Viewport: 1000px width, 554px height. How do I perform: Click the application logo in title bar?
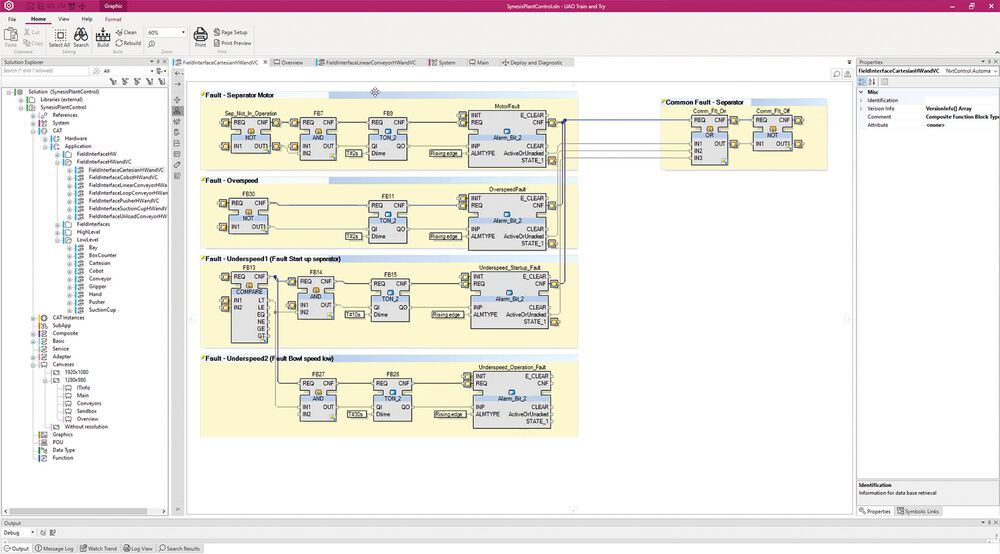pyautogui.click(x=9, y=6)
